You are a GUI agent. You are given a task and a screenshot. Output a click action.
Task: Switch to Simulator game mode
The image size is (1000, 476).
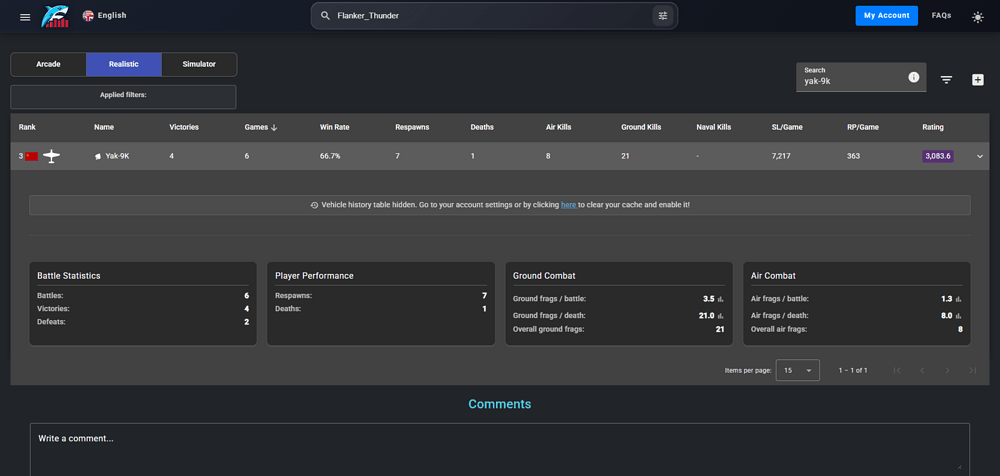(199, 64)
